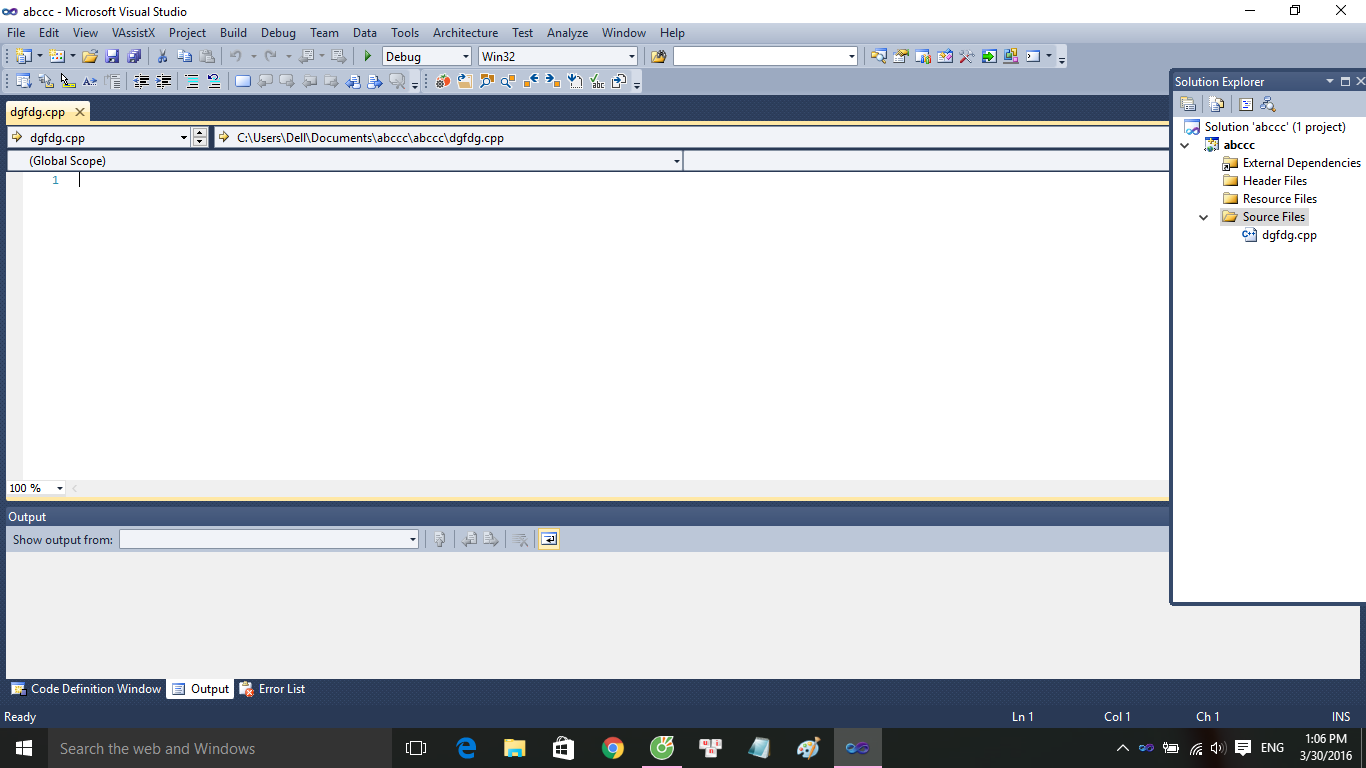Uncomment selected lines icon
Screen dimensions: 1366x768
[214, 82]
